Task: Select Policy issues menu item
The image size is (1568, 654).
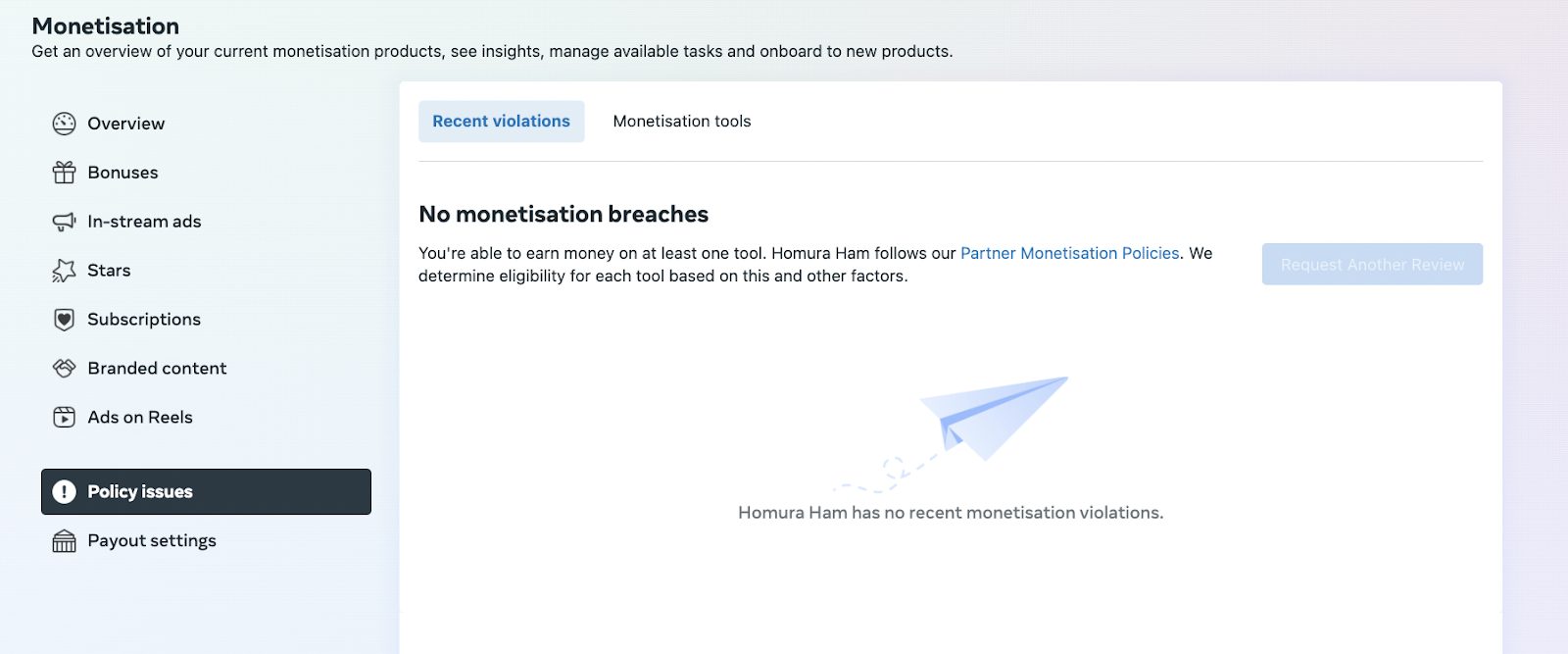Action: (206, 492)
